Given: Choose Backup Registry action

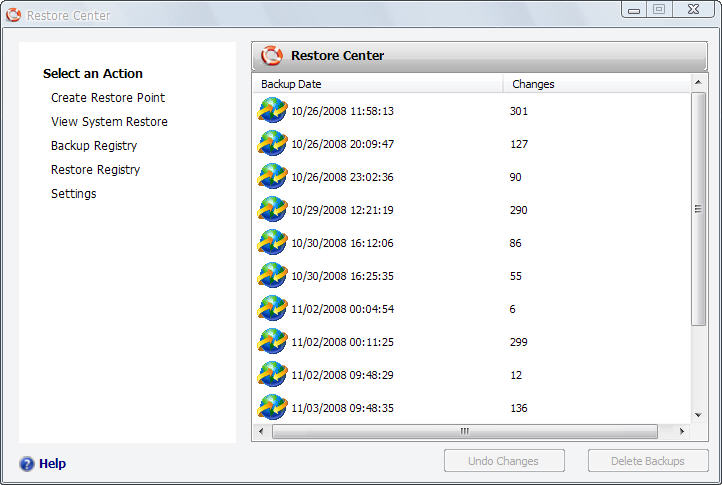Looking at the screenshot, I should tap(94, 146).
